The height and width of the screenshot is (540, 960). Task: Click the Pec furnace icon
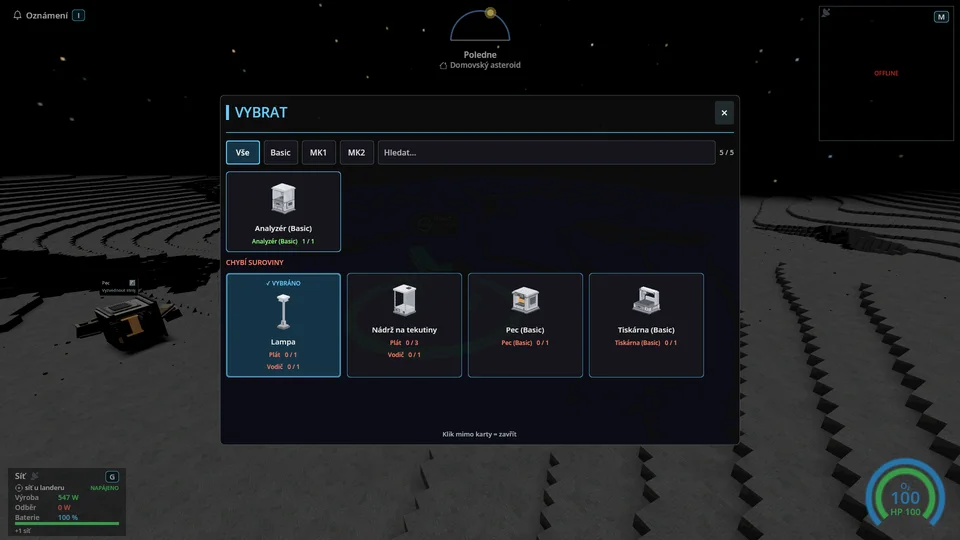[525, 300]
